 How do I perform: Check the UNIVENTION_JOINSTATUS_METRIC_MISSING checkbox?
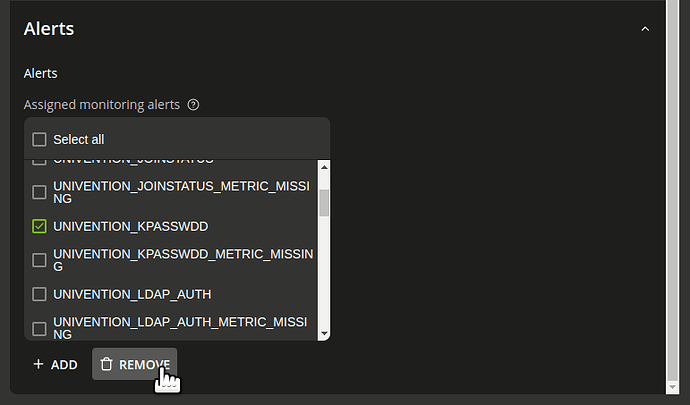pyautogui.click(x=39, y=192)
